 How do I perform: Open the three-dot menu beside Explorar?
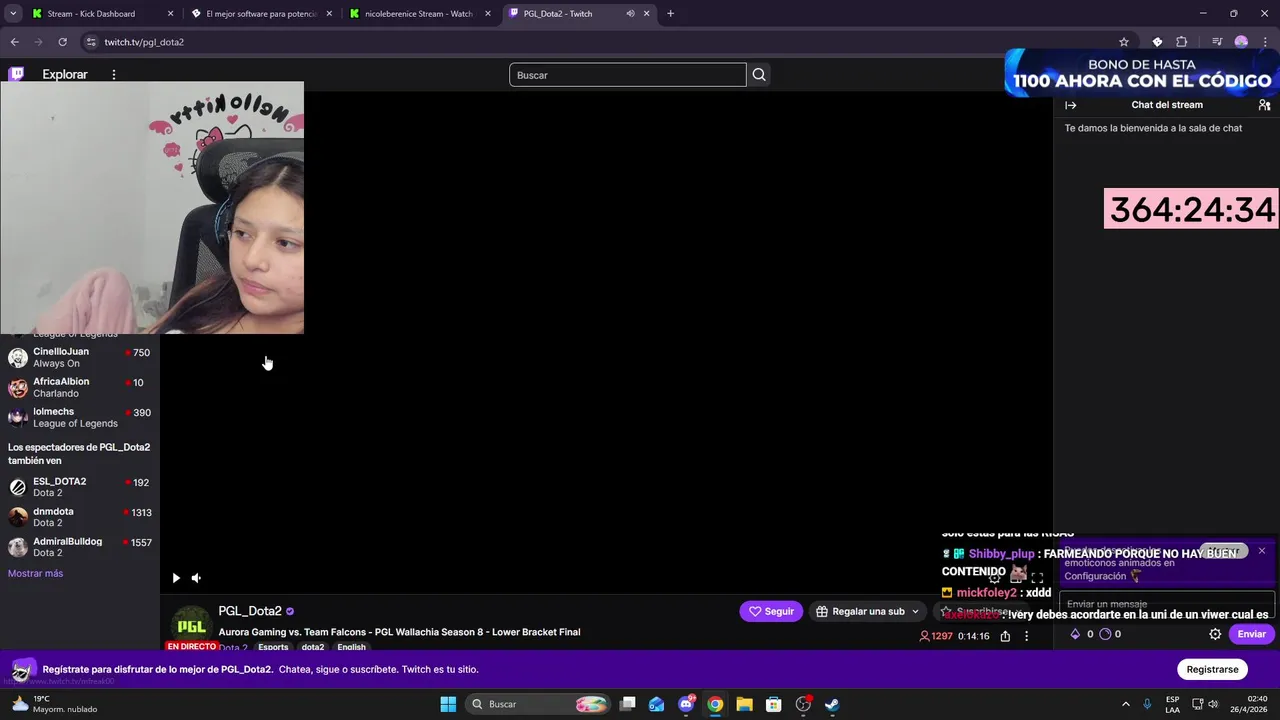[114, 75]
